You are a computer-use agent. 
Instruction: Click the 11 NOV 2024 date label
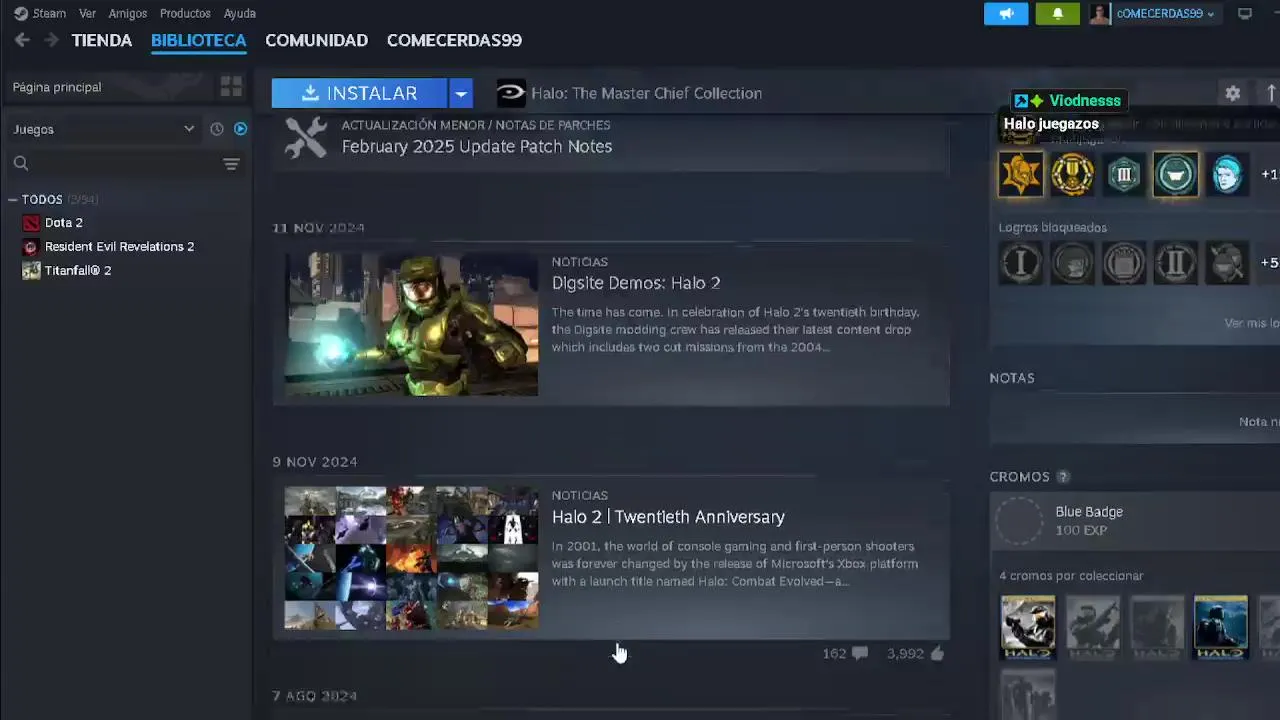point(318,228)
